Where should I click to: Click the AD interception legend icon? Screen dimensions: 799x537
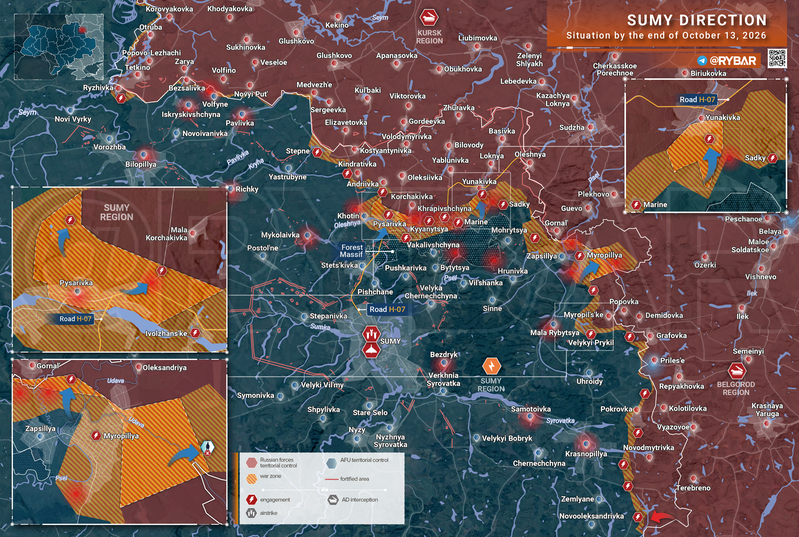coord(333,500)
